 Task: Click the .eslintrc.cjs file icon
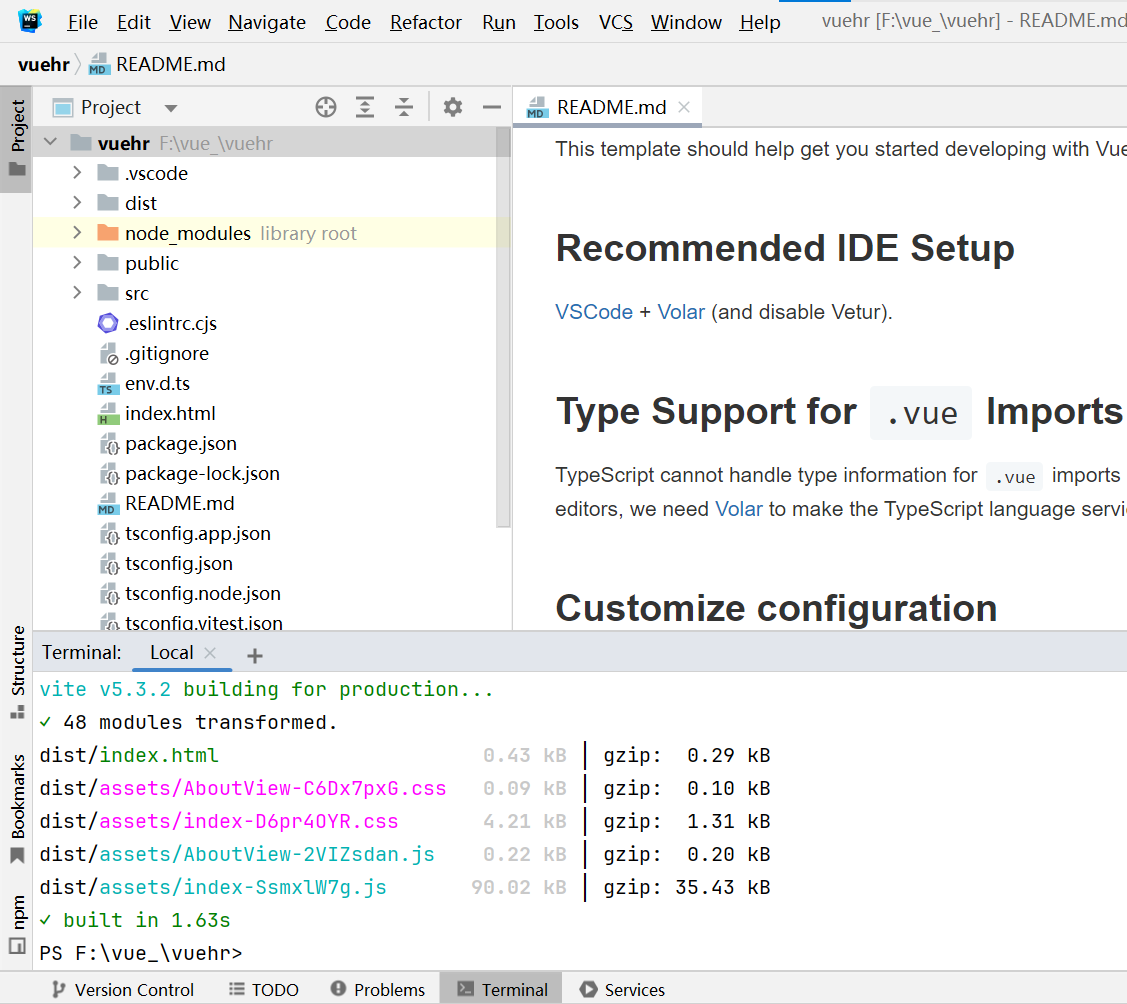(x=108, y=323)
